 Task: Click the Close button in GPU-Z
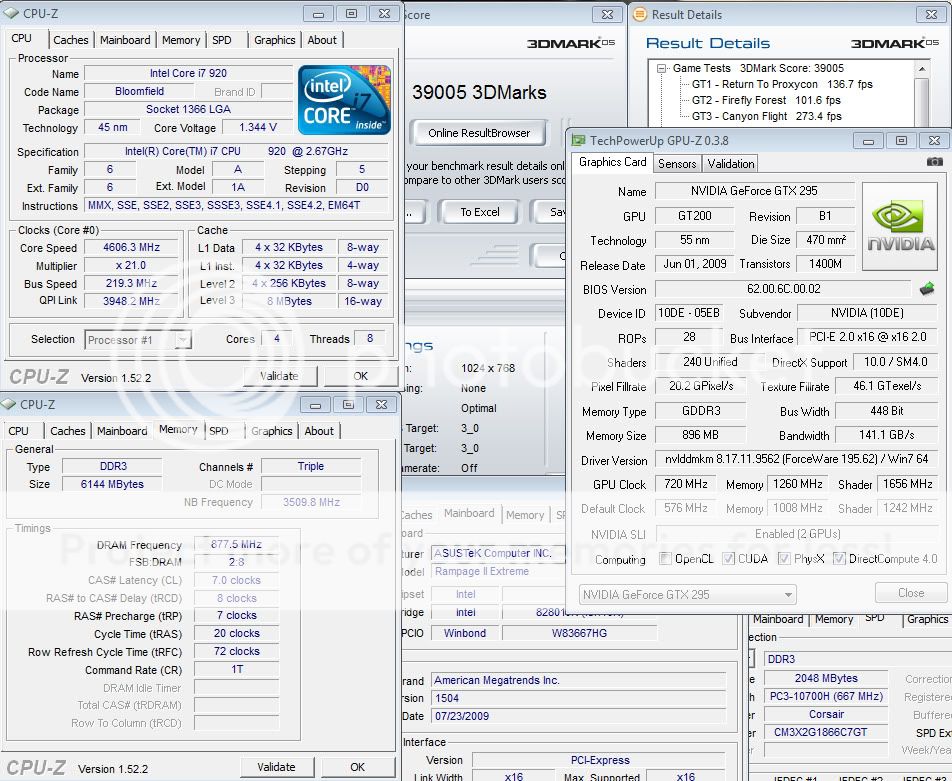(x=911, y=593)
